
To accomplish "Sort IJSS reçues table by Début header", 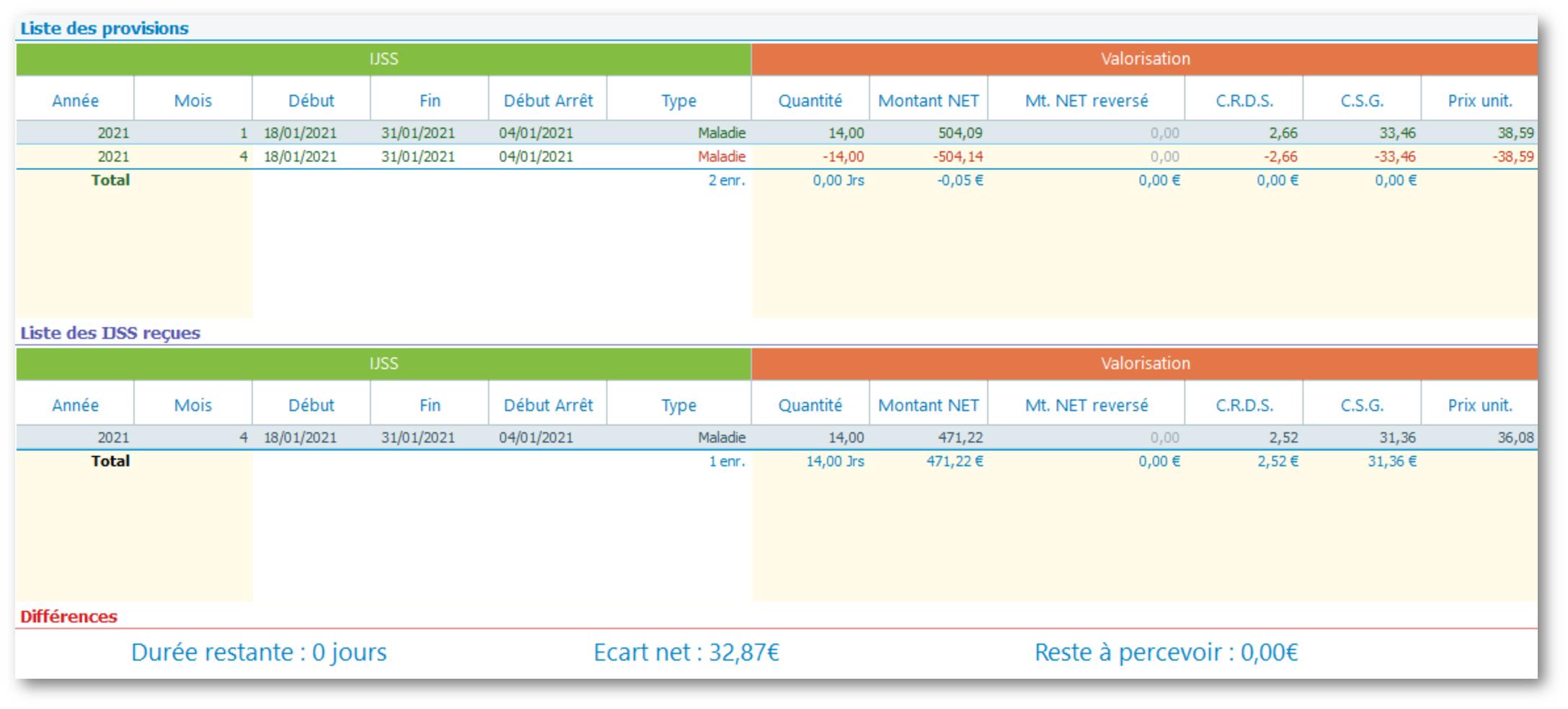I will [311, 406].
